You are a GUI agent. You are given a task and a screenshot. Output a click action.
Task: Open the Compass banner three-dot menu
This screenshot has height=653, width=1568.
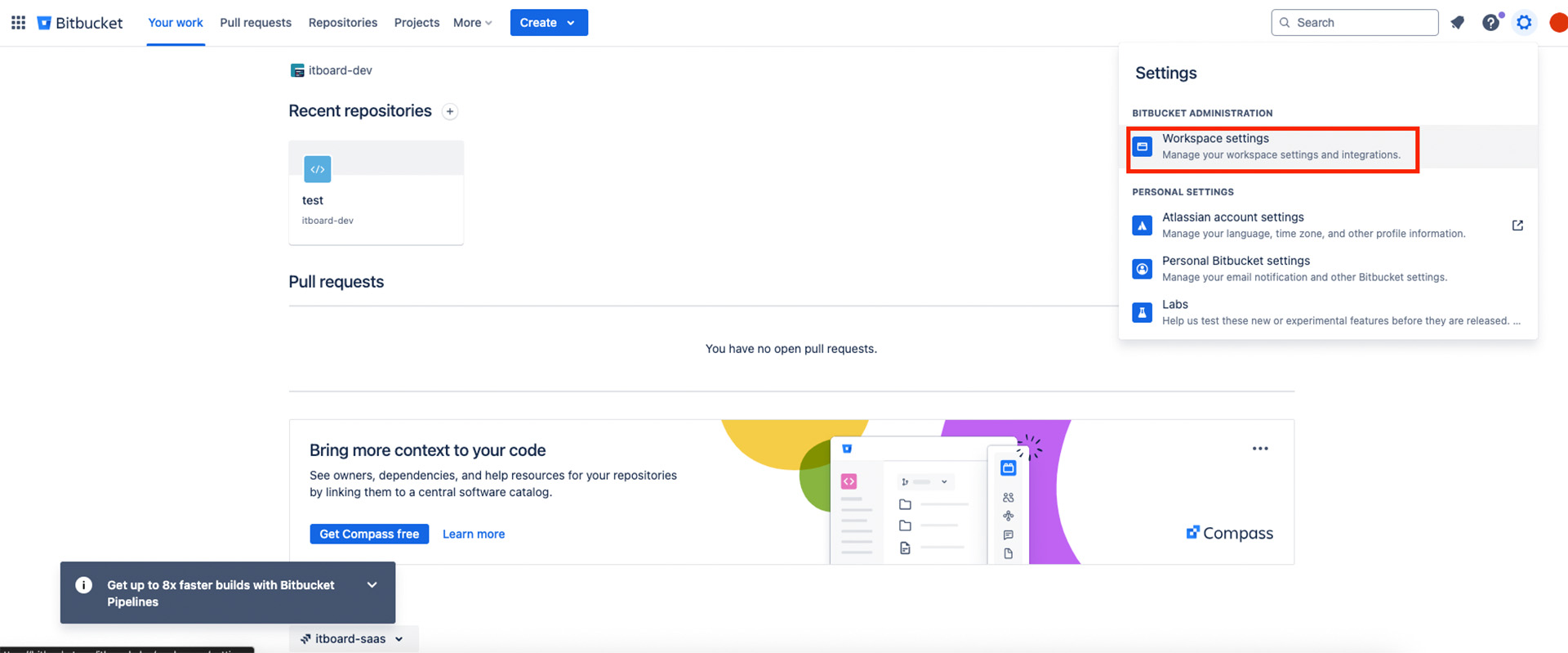1260,449
